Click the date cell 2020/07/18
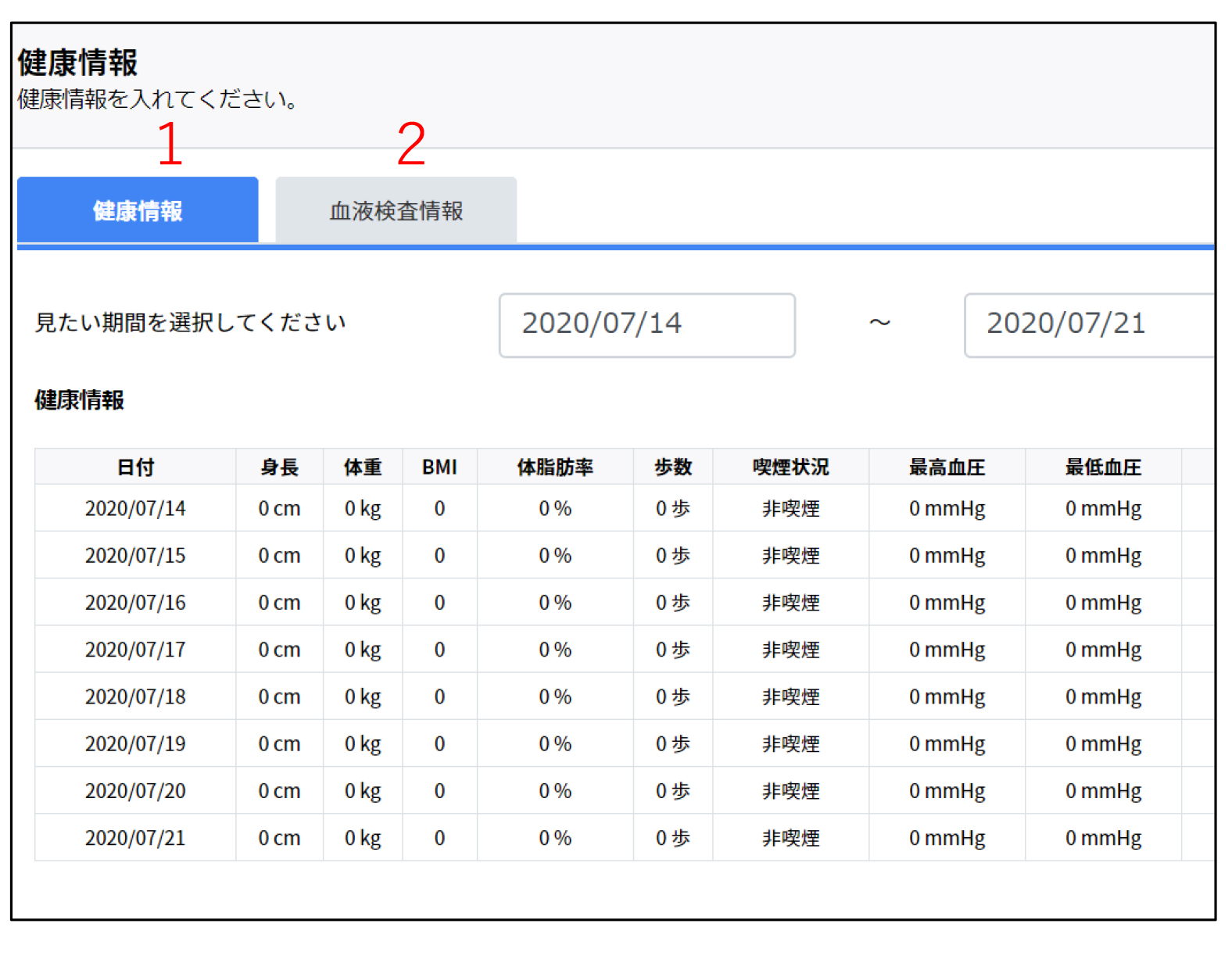Image resolution: width=1232 pixels, height=963 pixels. (135, 696)
